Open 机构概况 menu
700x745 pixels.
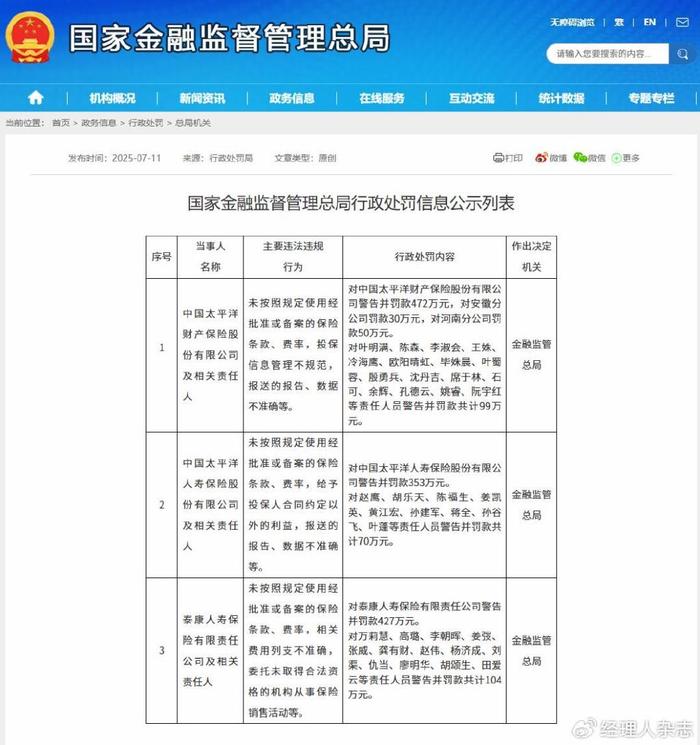(x=113, y=98)
